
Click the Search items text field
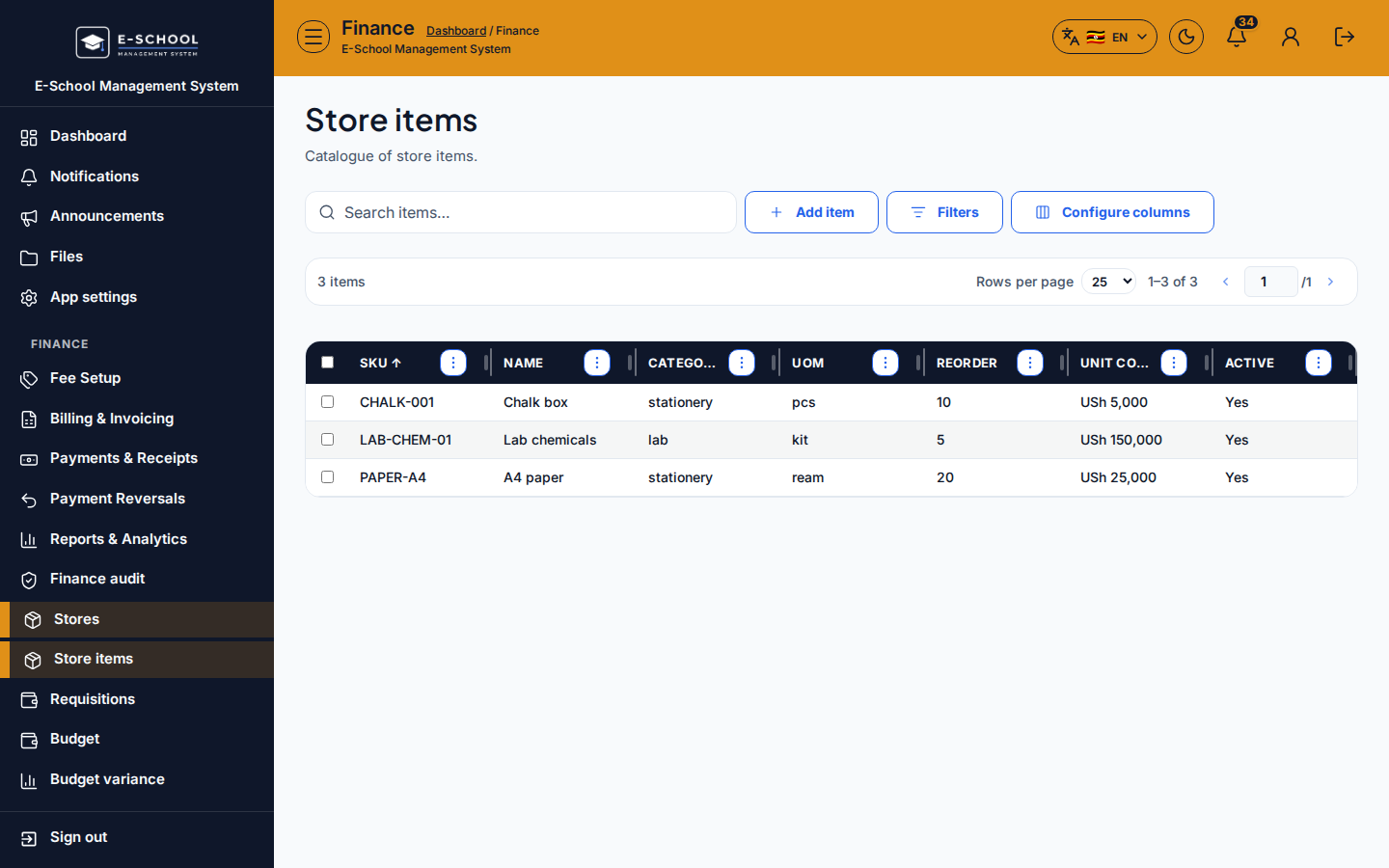click(x=521, y=212)
